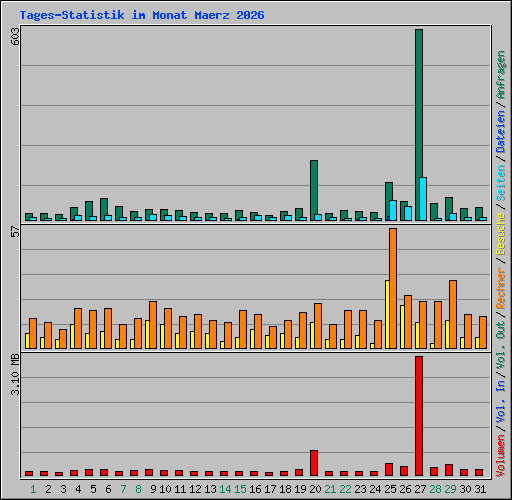Viewport: 512px width, 500px height.
Task: Click the chart title Tages-Statistik im Monat Maerz 2026
Action: click(142, 15)
